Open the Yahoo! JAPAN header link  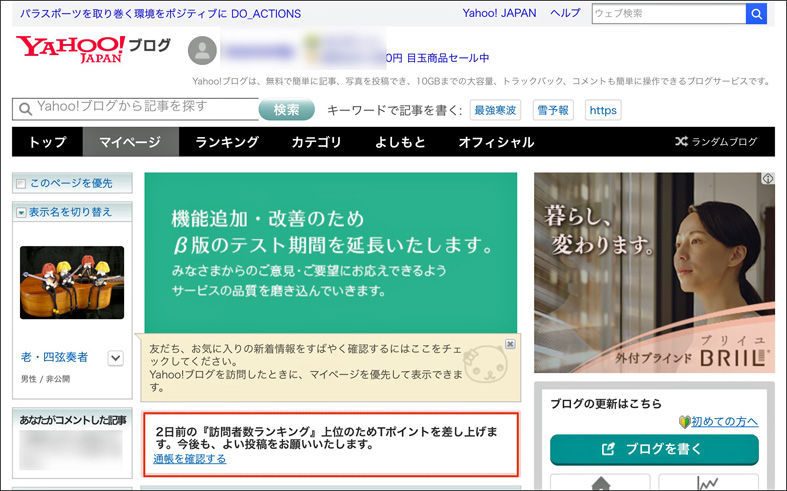(499, 13)
